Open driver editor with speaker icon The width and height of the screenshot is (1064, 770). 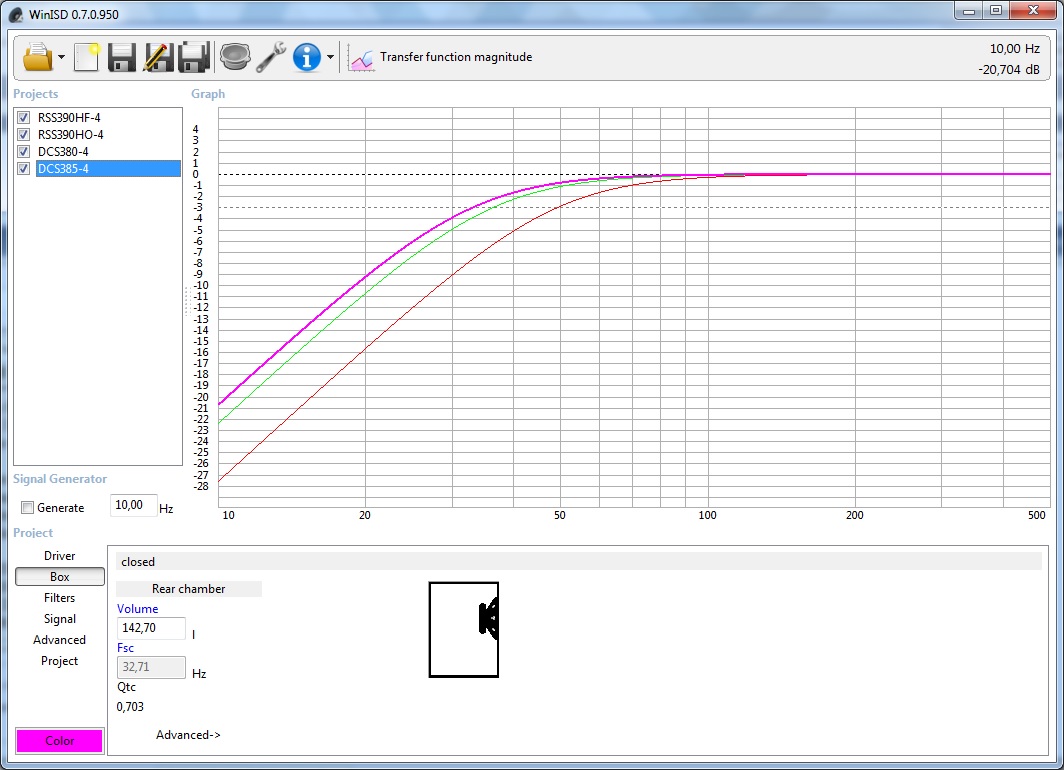coord(235,57)
